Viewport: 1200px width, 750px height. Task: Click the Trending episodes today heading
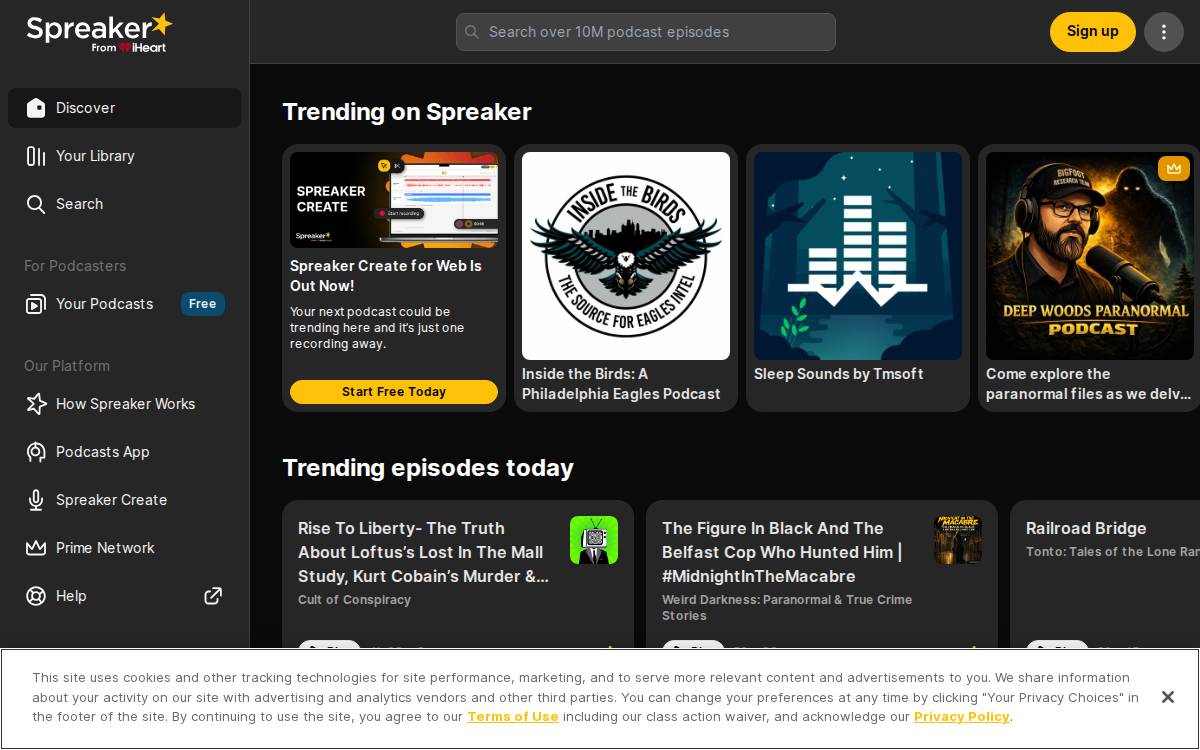click(x=428, y=468)
